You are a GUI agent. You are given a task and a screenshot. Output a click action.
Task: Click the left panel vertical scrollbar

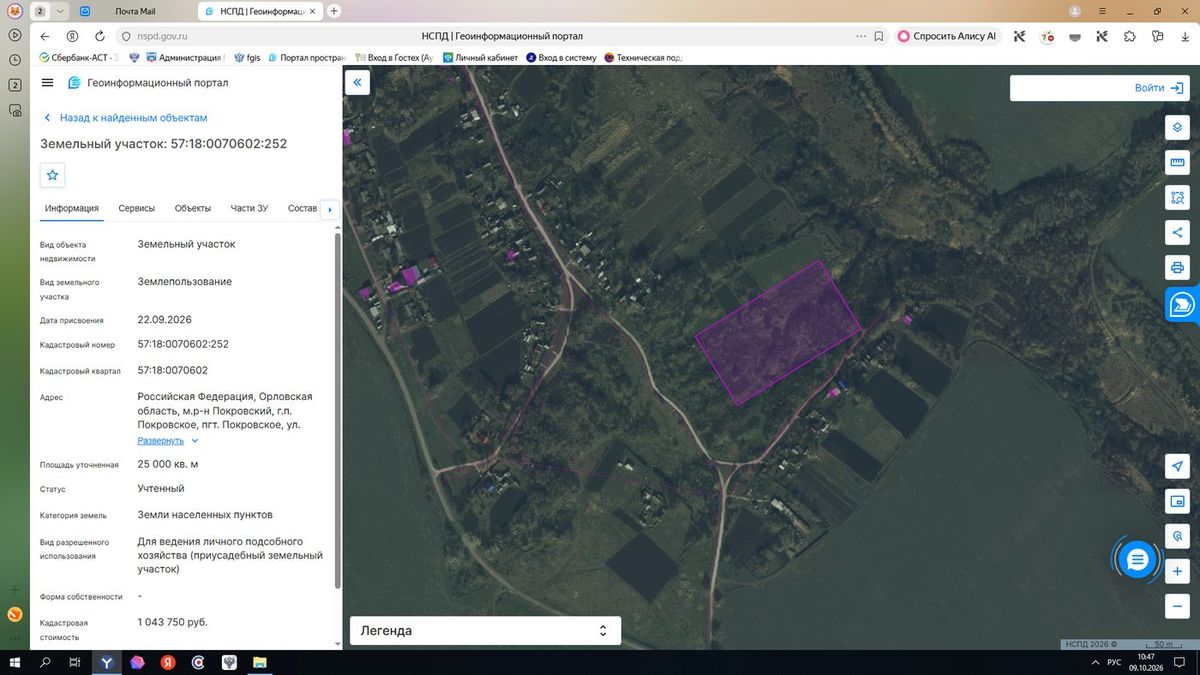337,410
